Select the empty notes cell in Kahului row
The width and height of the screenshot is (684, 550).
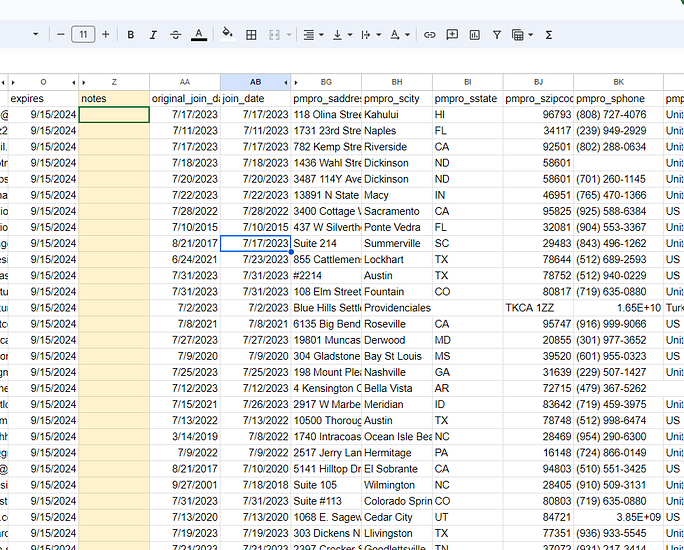tap(114, 115)
